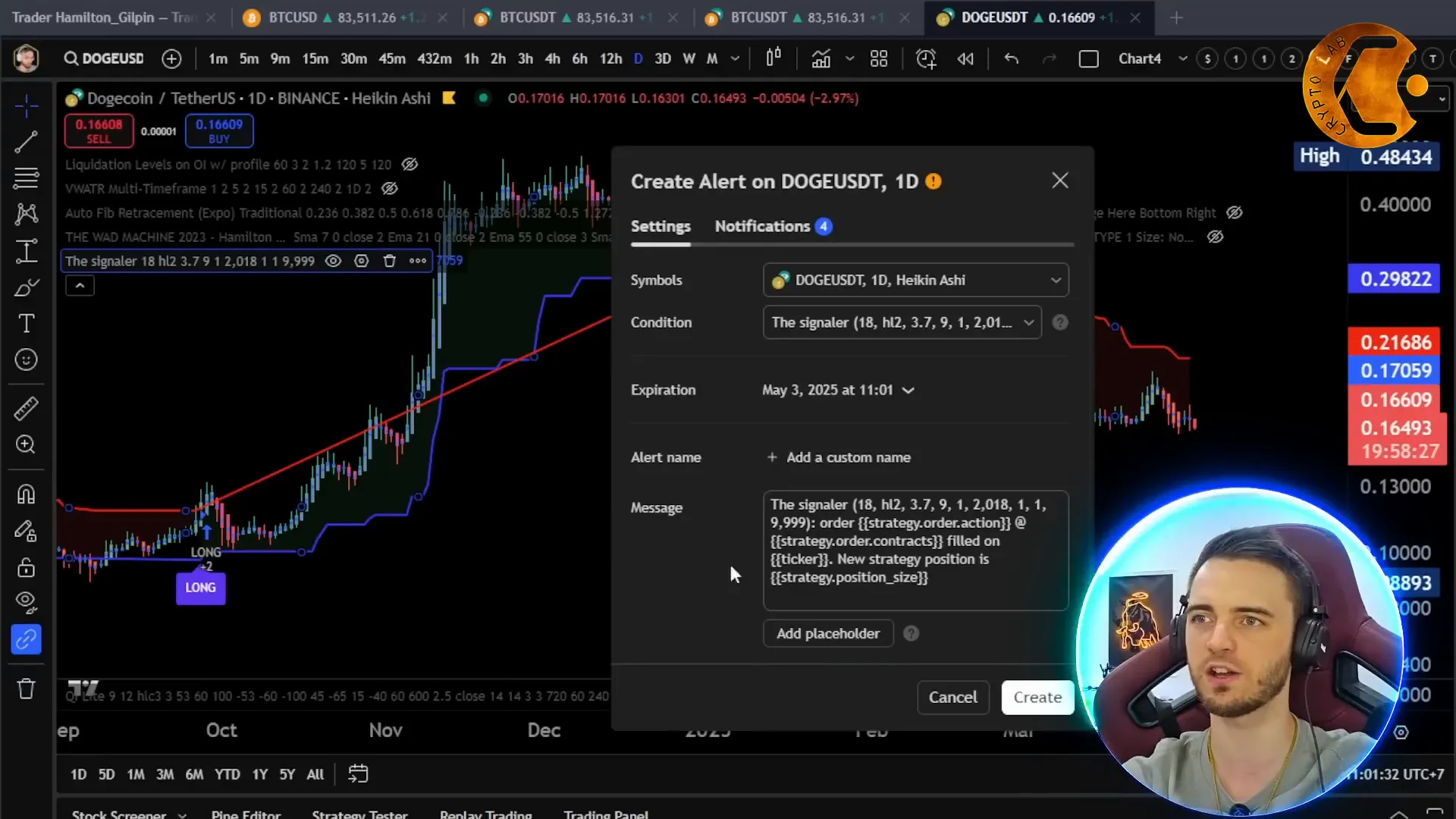The height and width of the screenshot is (819, 1456).
Task: Click inside the alert Message text box
Action: [x=915, y=550]
